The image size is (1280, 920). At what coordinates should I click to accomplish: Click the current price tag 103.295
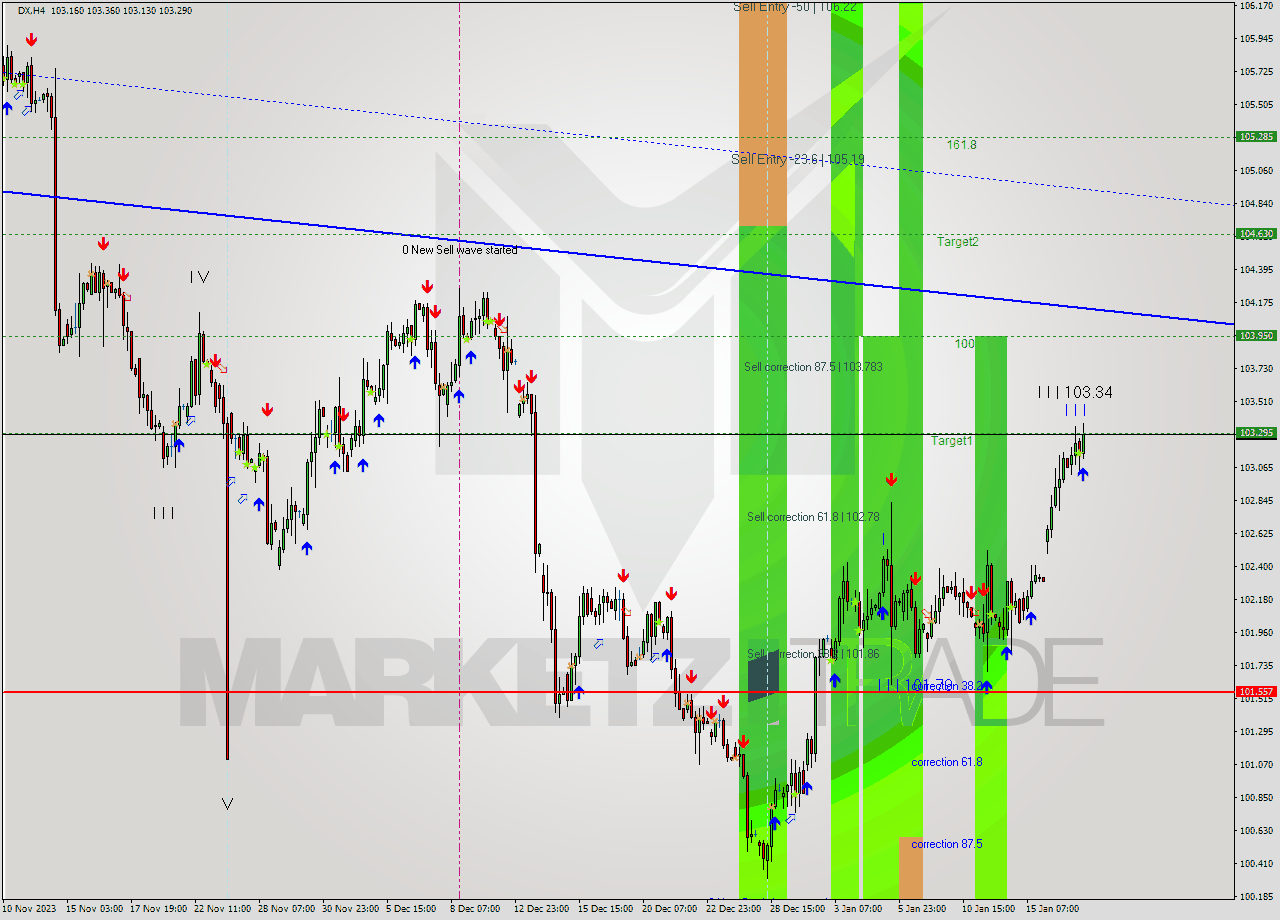pyautogui.click(x=1256, y=433)
